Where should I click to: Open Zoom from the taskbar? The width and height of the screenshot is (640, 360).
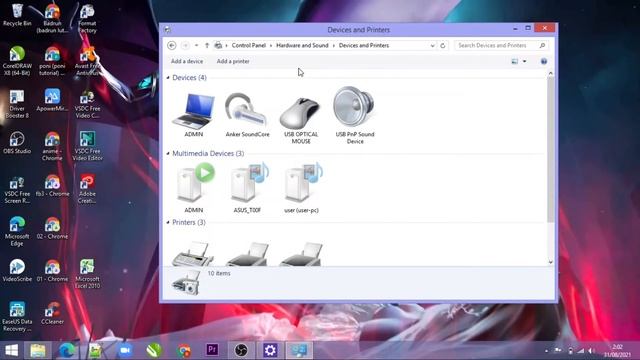coord(124,350)
